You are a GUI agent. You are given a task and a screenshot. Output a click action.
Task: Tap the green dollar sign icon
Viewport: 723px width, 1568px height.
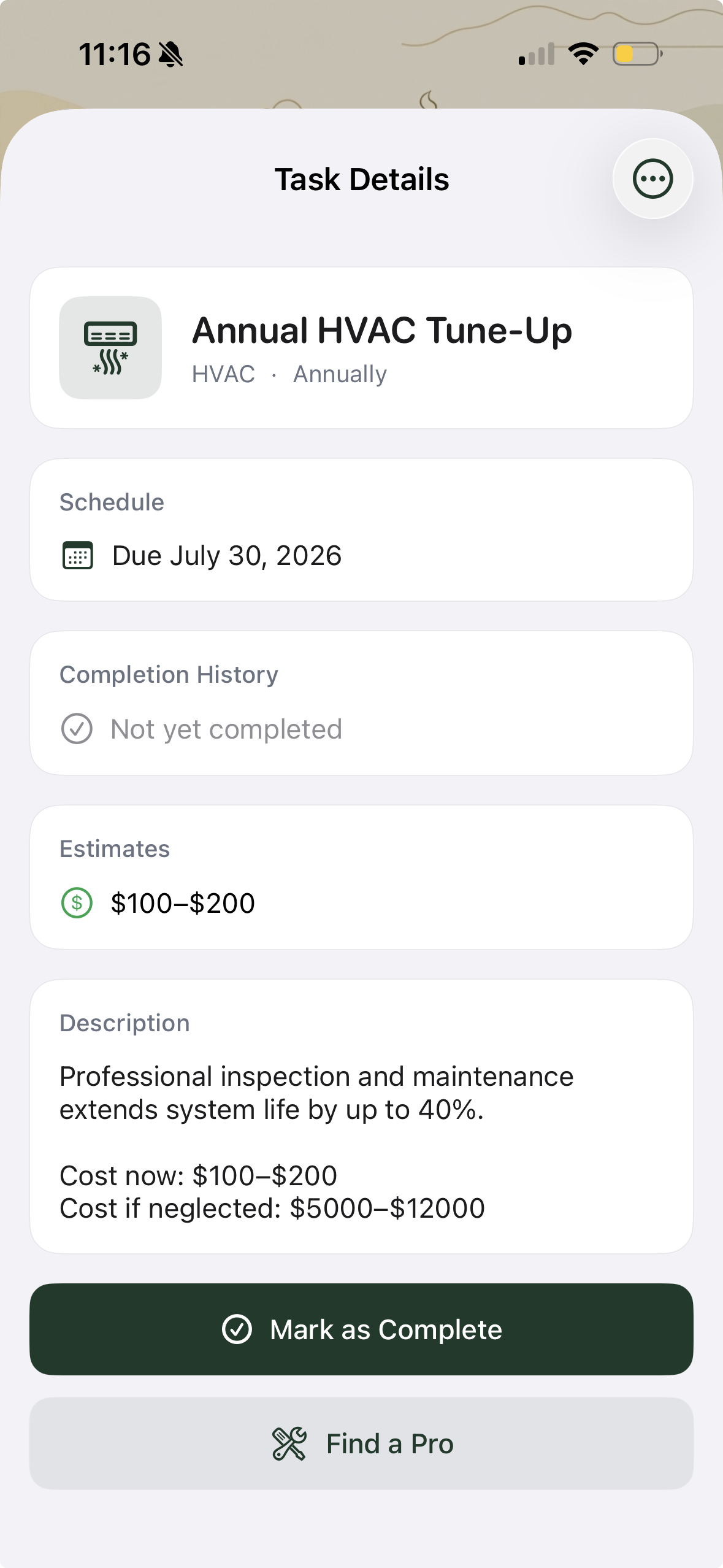point(77,903)
